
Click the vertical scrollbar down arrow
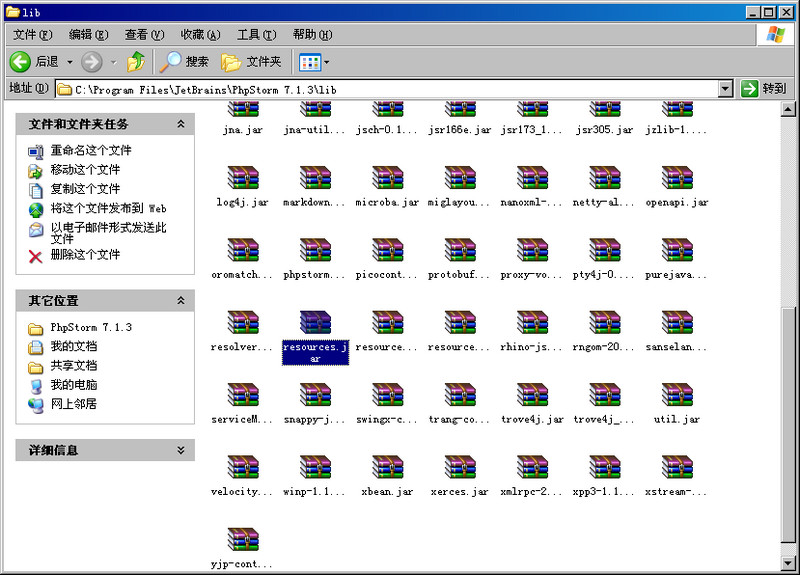790,564
